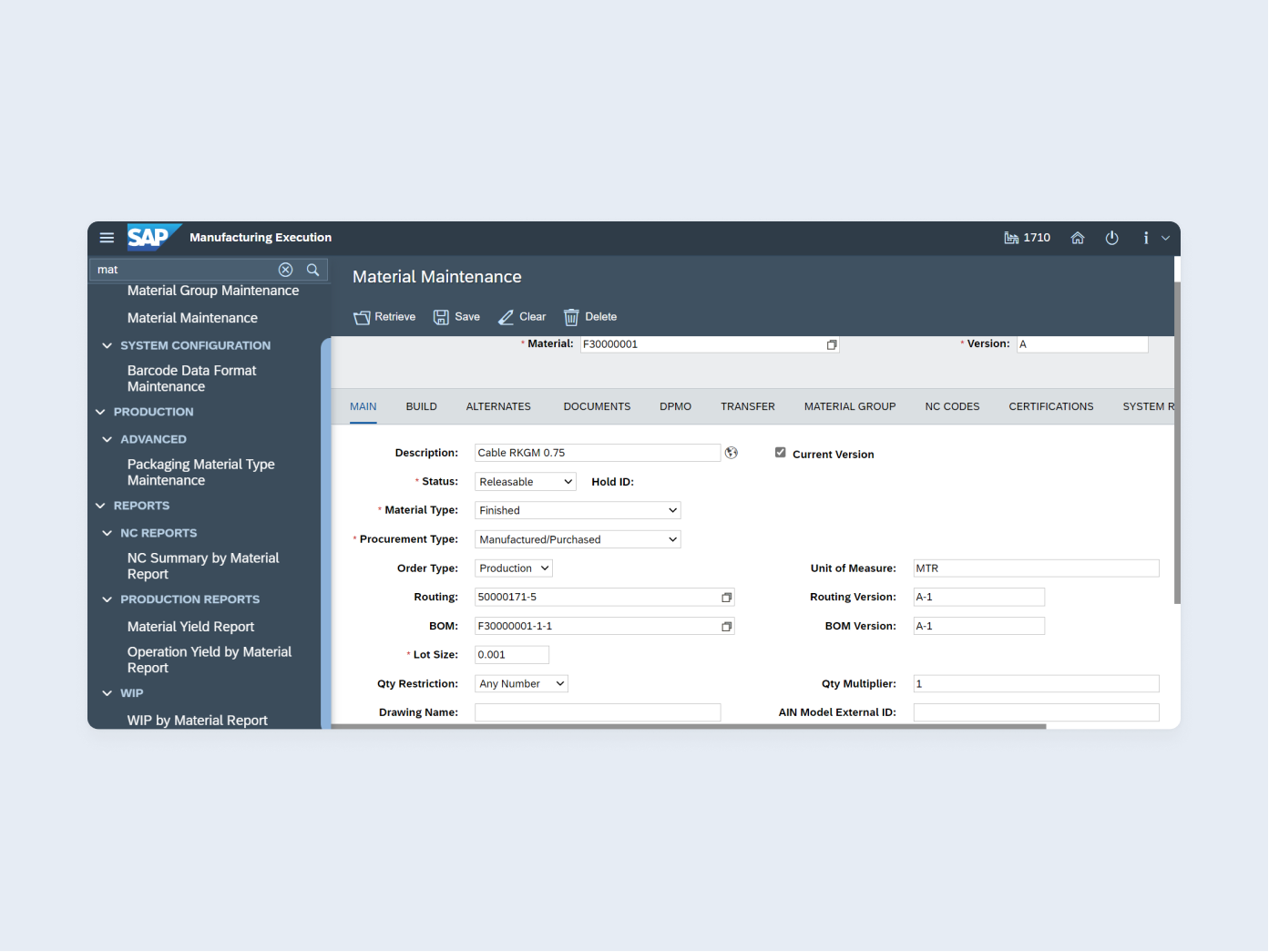Uncheck the Current Version checkbox
Viewport: 1269px width, 952px height.
(x=781, y=452)
